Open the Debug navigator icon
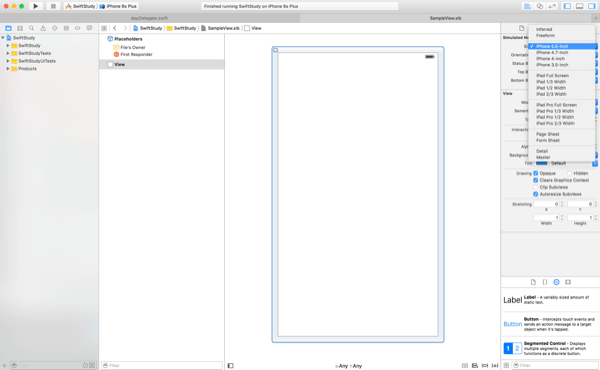The width and height of the screenshot is (600, 370). click(x=66, y=28)
